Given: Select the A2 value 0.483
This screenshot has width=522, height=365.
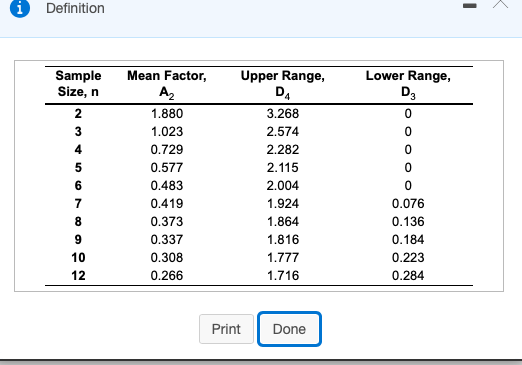Looking at the screenshot, I should (167, 186).
